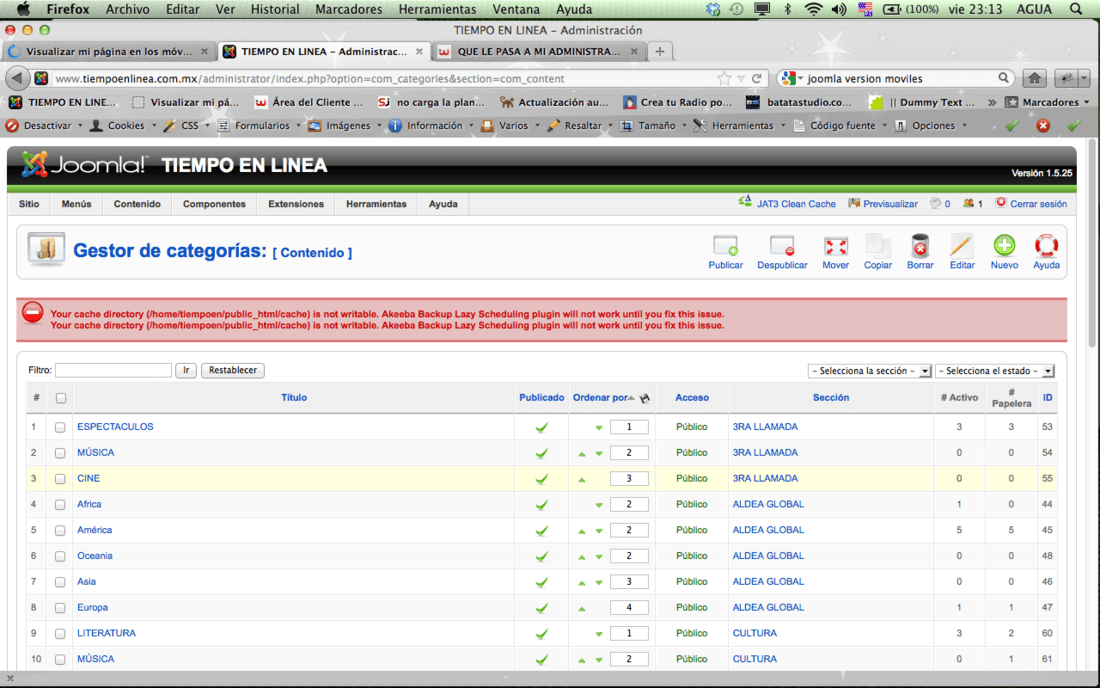This screenshot has width=1100, height=688.
Task: Move Africa category down with arrow
Action: (x=598, y=505)
